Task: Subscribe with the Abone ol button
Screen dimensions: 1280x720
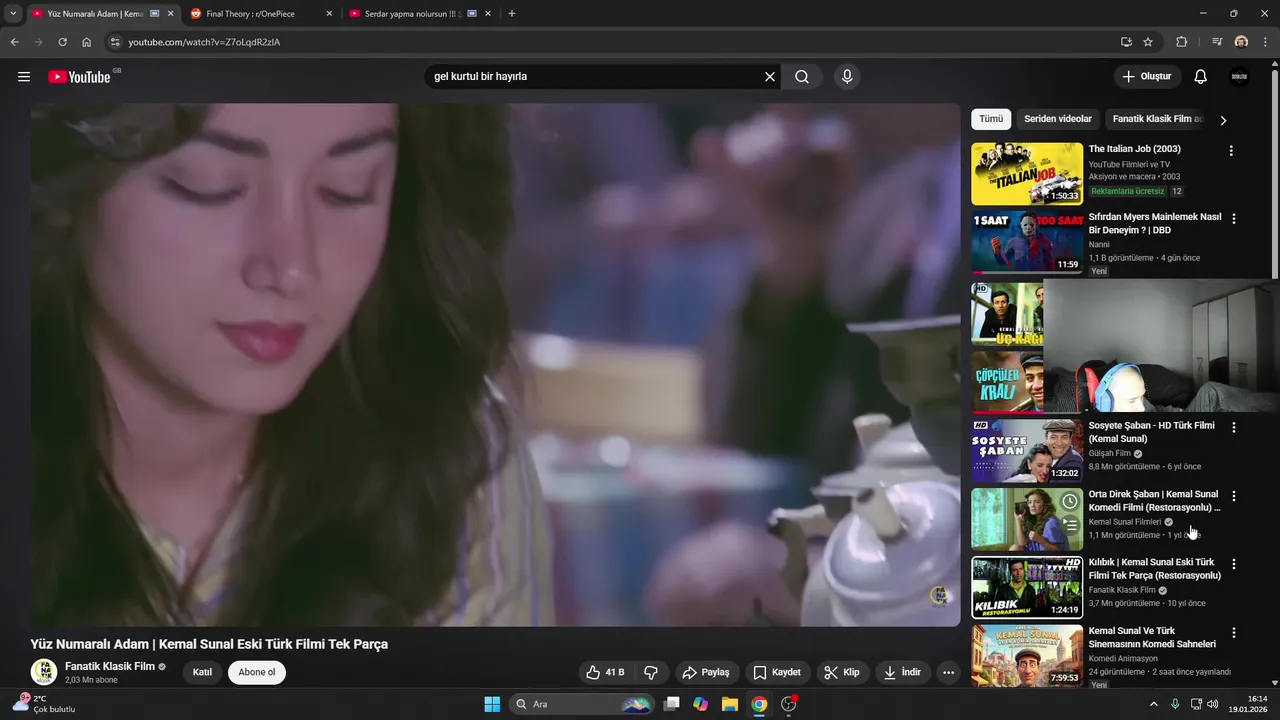Action: (257, 672)
